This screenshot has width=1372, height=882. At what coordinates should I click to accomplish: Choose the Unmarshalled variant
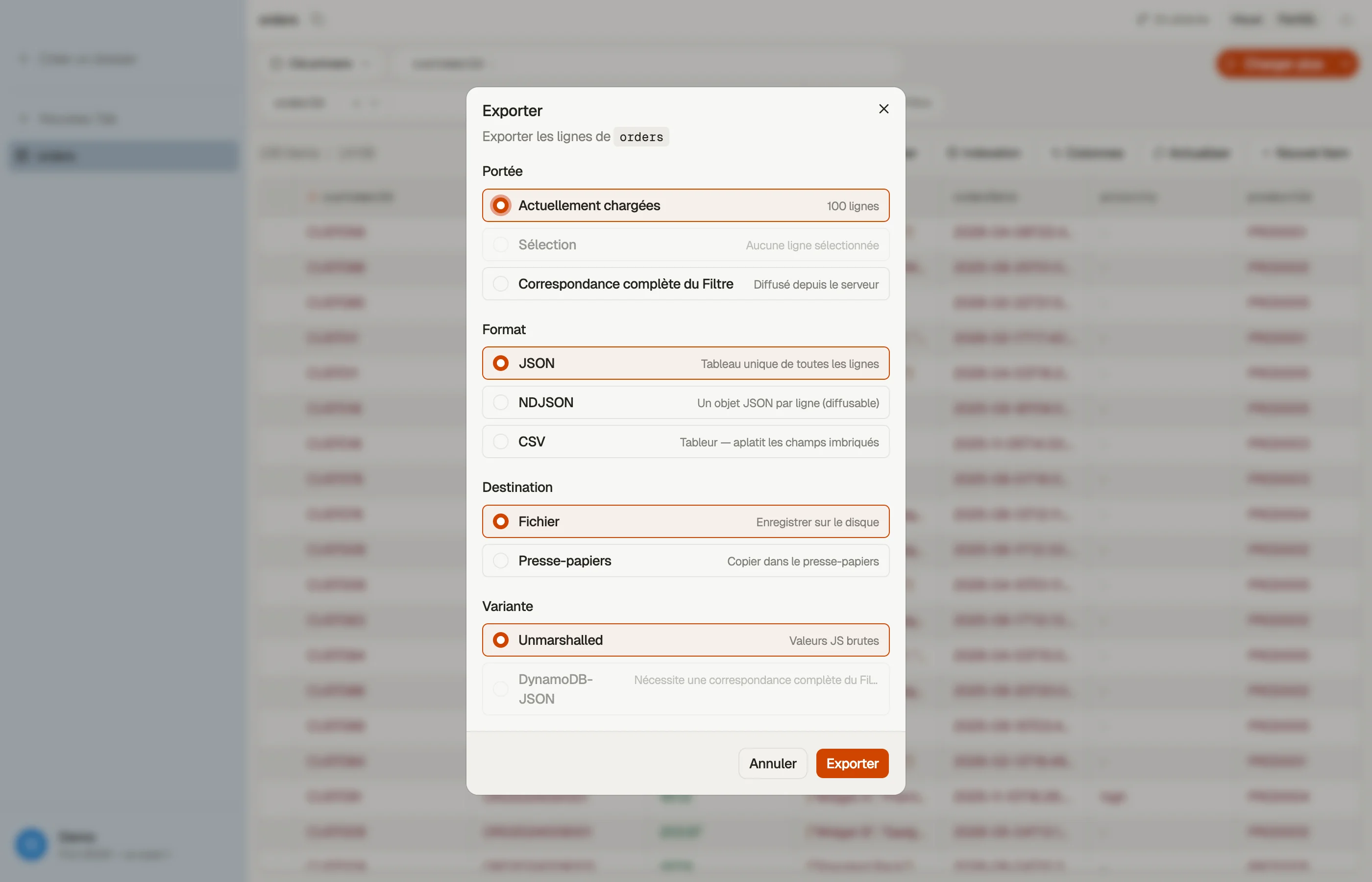(x=686, y=640)
